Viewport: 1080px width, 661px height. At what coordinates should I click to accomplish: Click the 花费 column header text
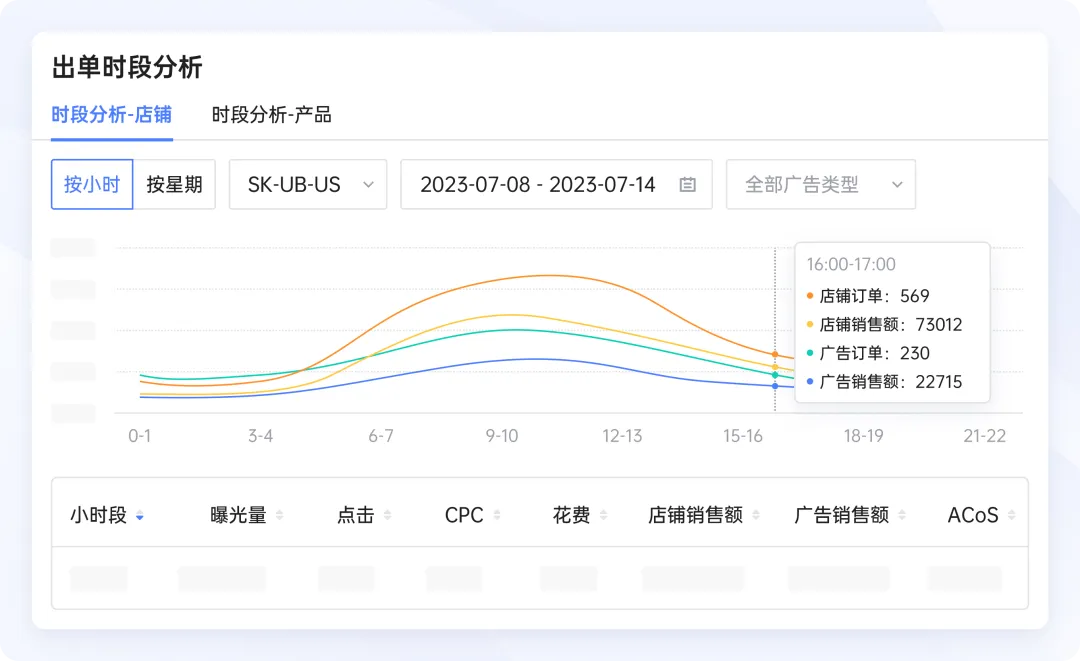point(572,515)
